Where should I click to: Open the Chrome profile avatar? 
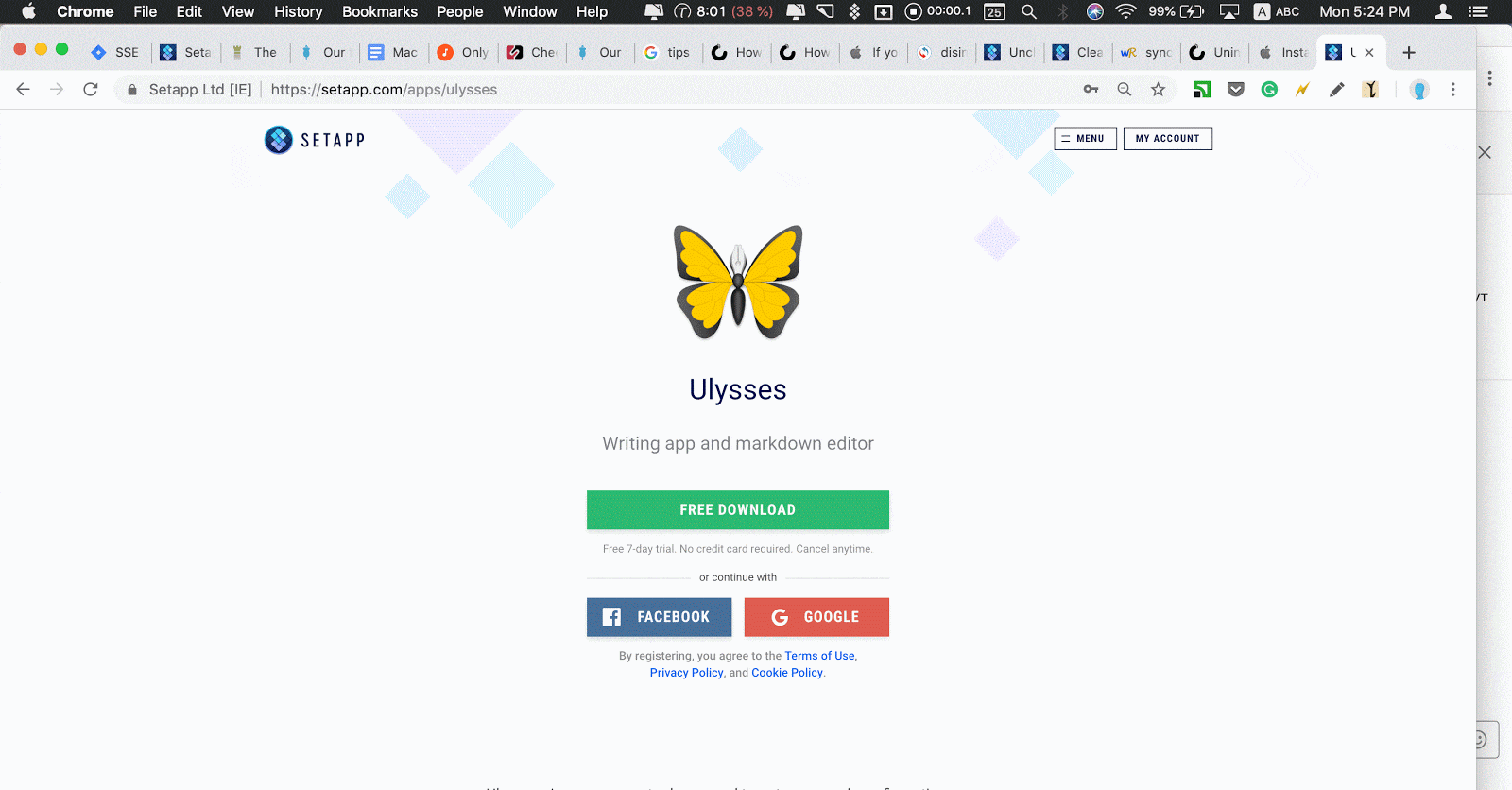click(x=1419, y=90)
